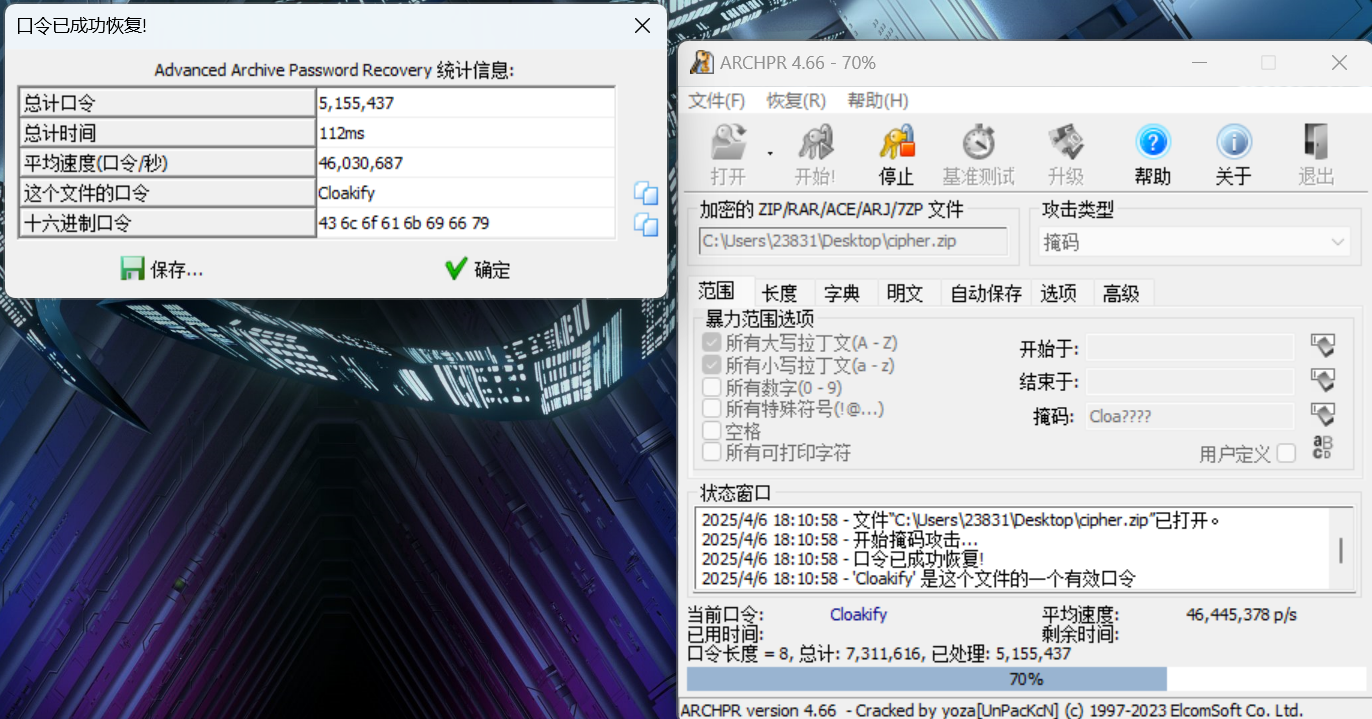Copy the file password Cloakify via icon
Viewport: 1372px width, 719px height.
(x=646, y=194)
